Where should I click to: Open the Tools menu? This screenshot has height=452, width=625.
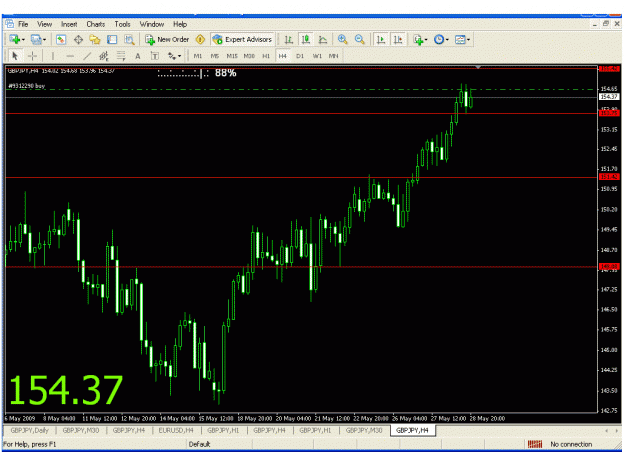[122, 24]
